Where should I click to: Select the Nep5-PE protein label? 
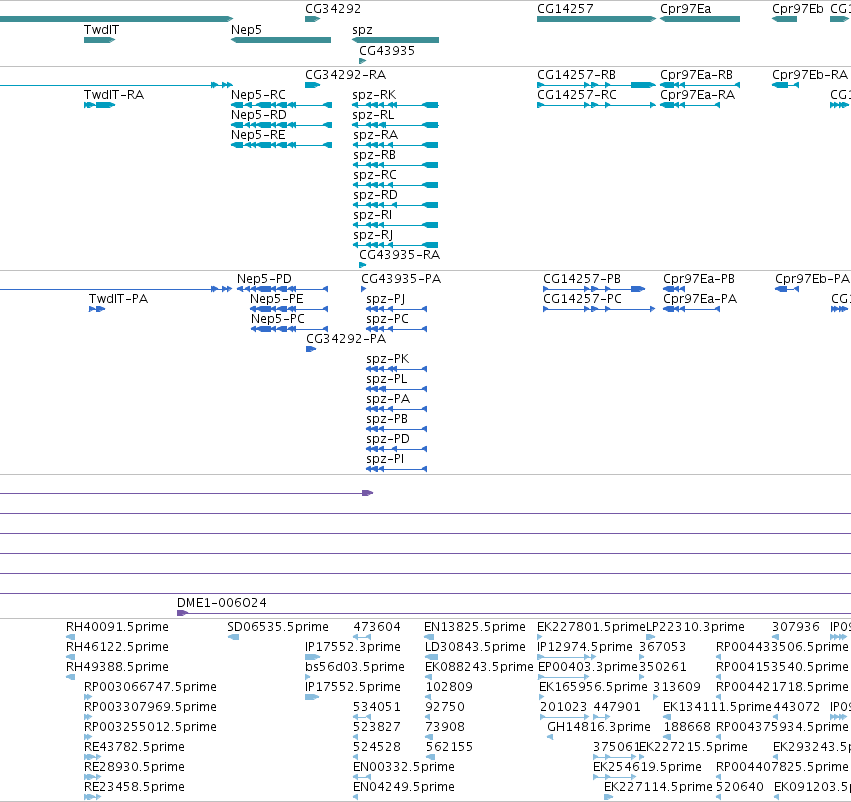pyautogui.click(x=277, y=299)
